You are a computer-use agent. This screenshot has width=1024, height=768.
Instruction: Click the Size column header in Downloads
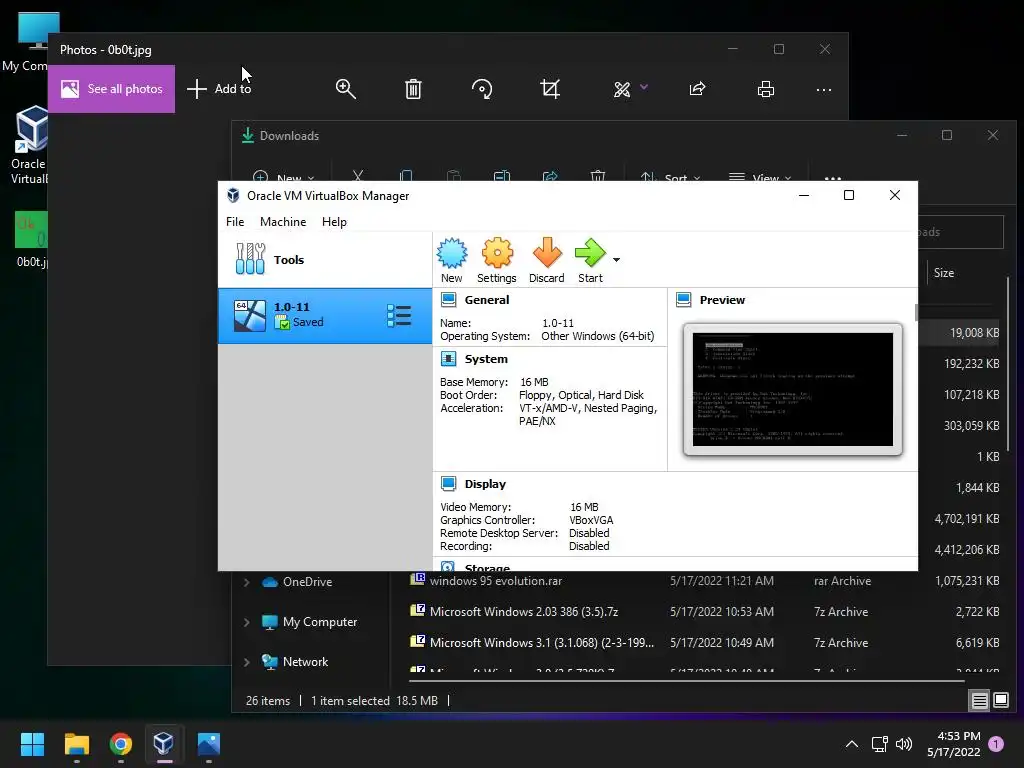tap(944, 273)
